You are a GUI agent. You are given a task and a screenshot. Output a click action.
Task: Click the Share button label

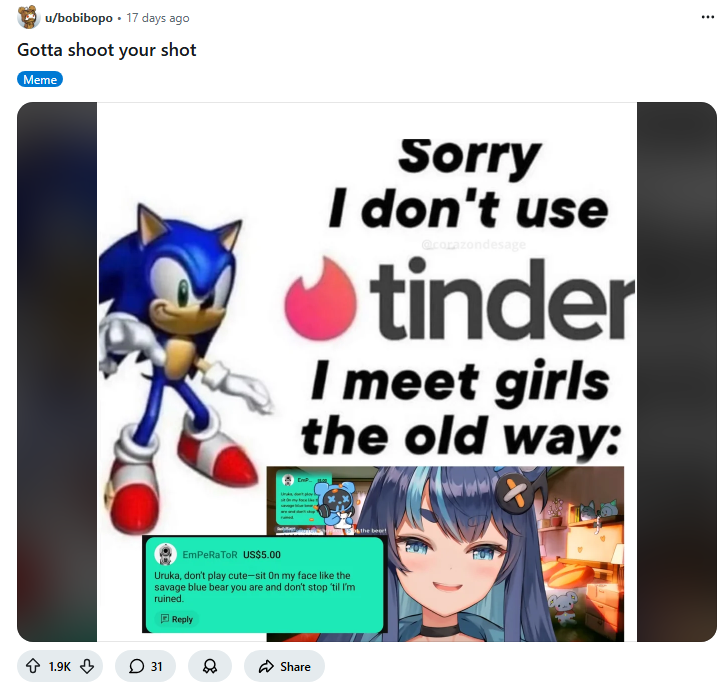(x=295, y=666)
